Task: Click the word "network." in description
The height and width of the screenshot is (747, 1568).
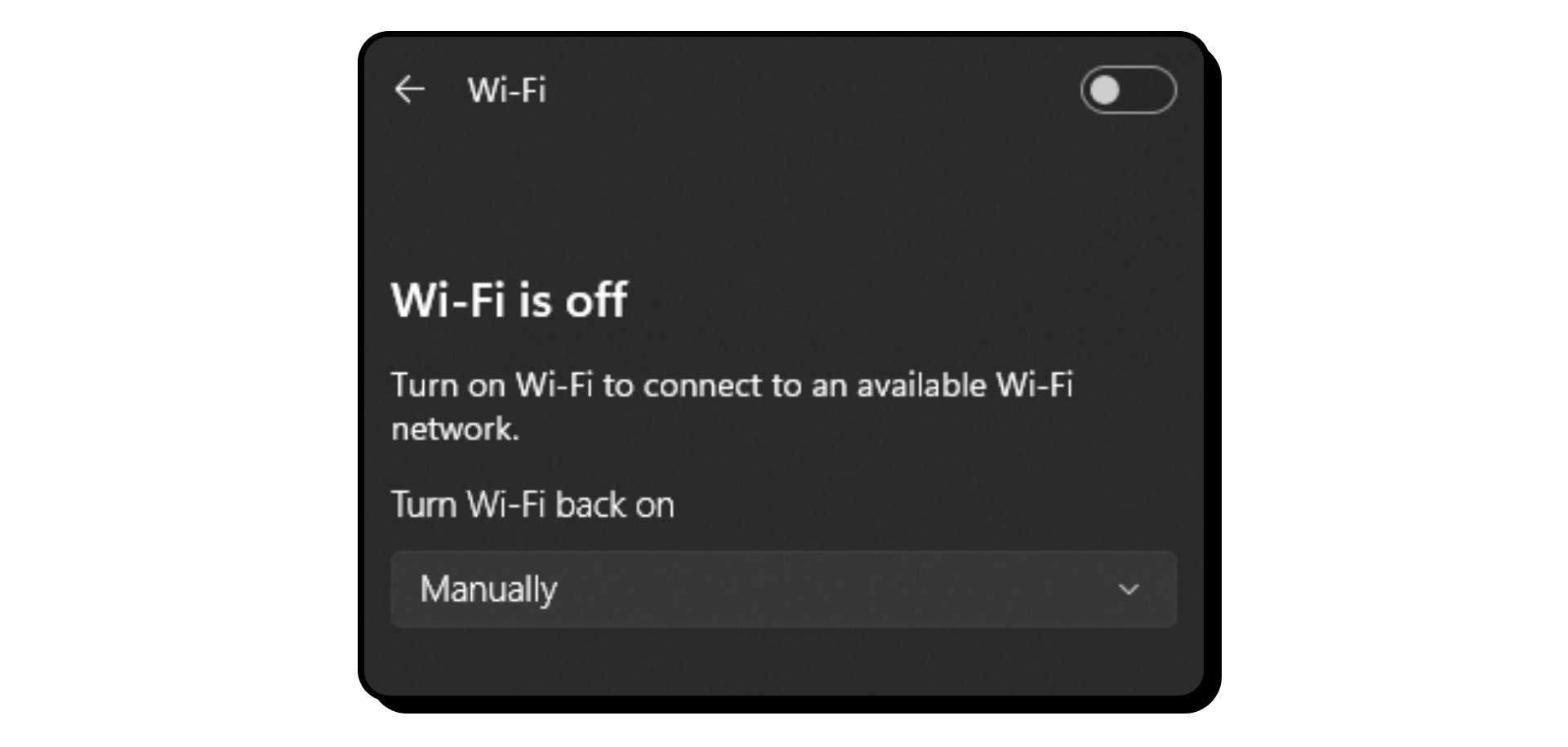Action: click(x=455, y=429)
